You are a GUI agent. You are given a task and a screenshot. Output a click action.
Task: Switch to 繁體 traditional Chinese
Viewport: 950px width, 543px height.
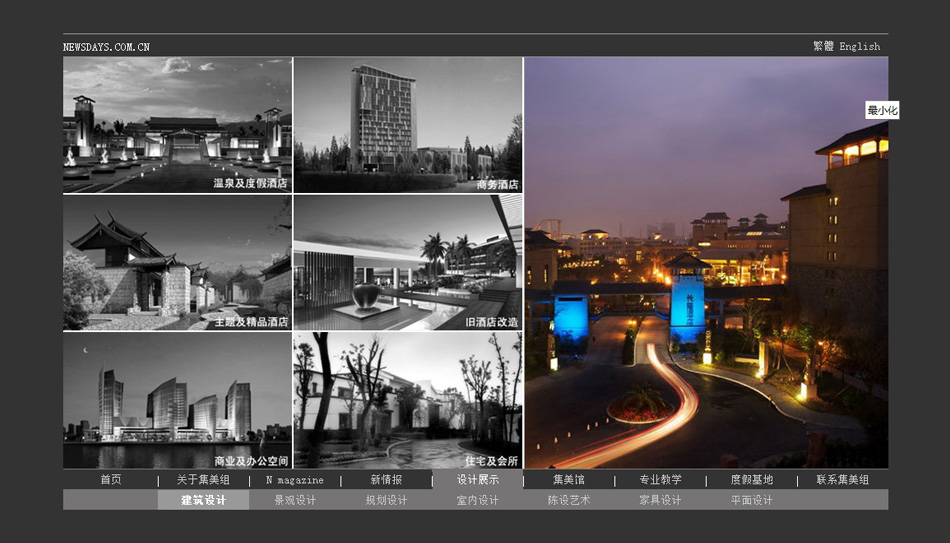click(x=823, y=46)
